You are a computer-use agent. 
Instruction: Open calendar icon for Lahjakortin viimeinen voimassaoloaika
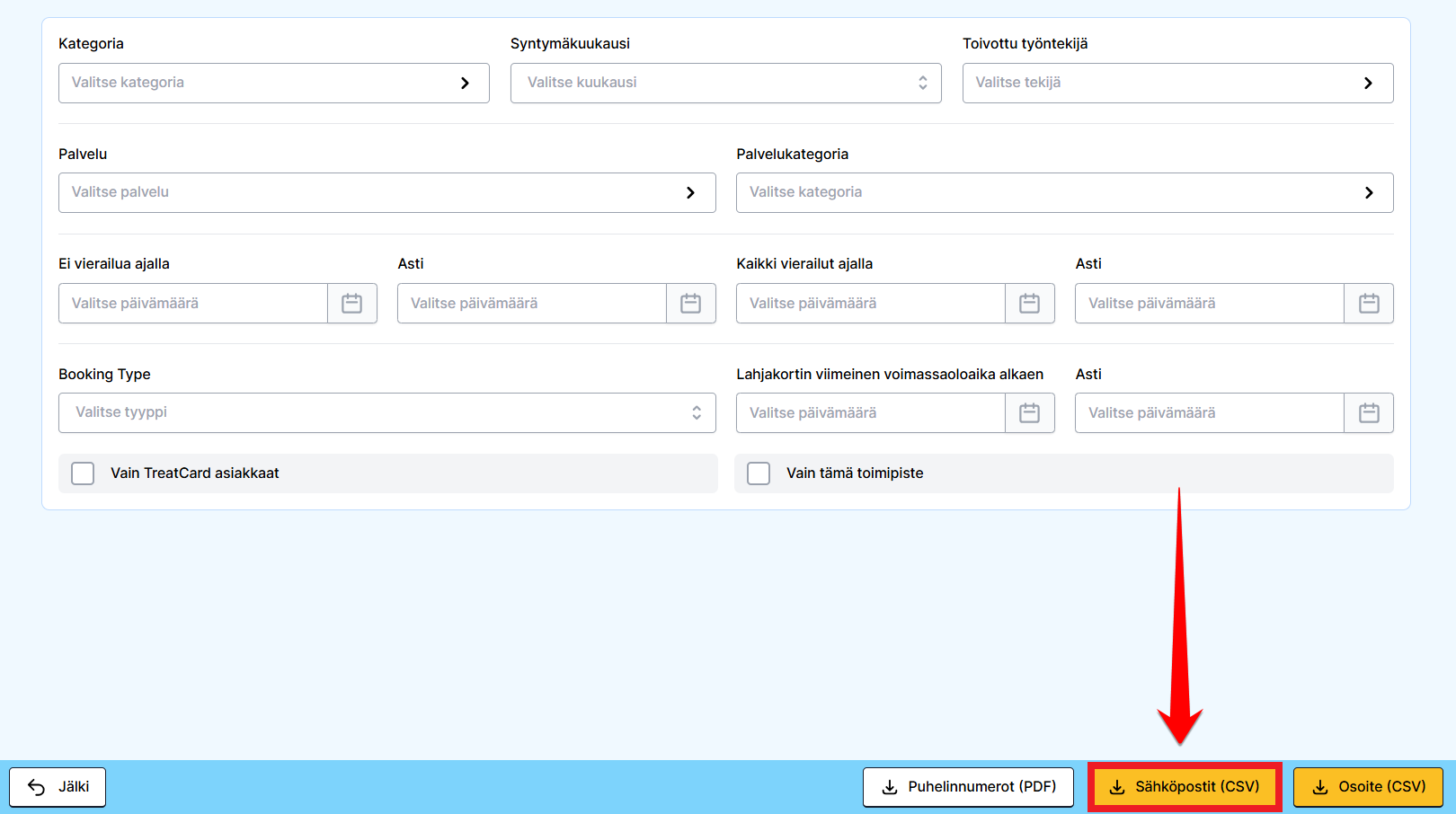pyautogui.click(x=1030, y=413)
